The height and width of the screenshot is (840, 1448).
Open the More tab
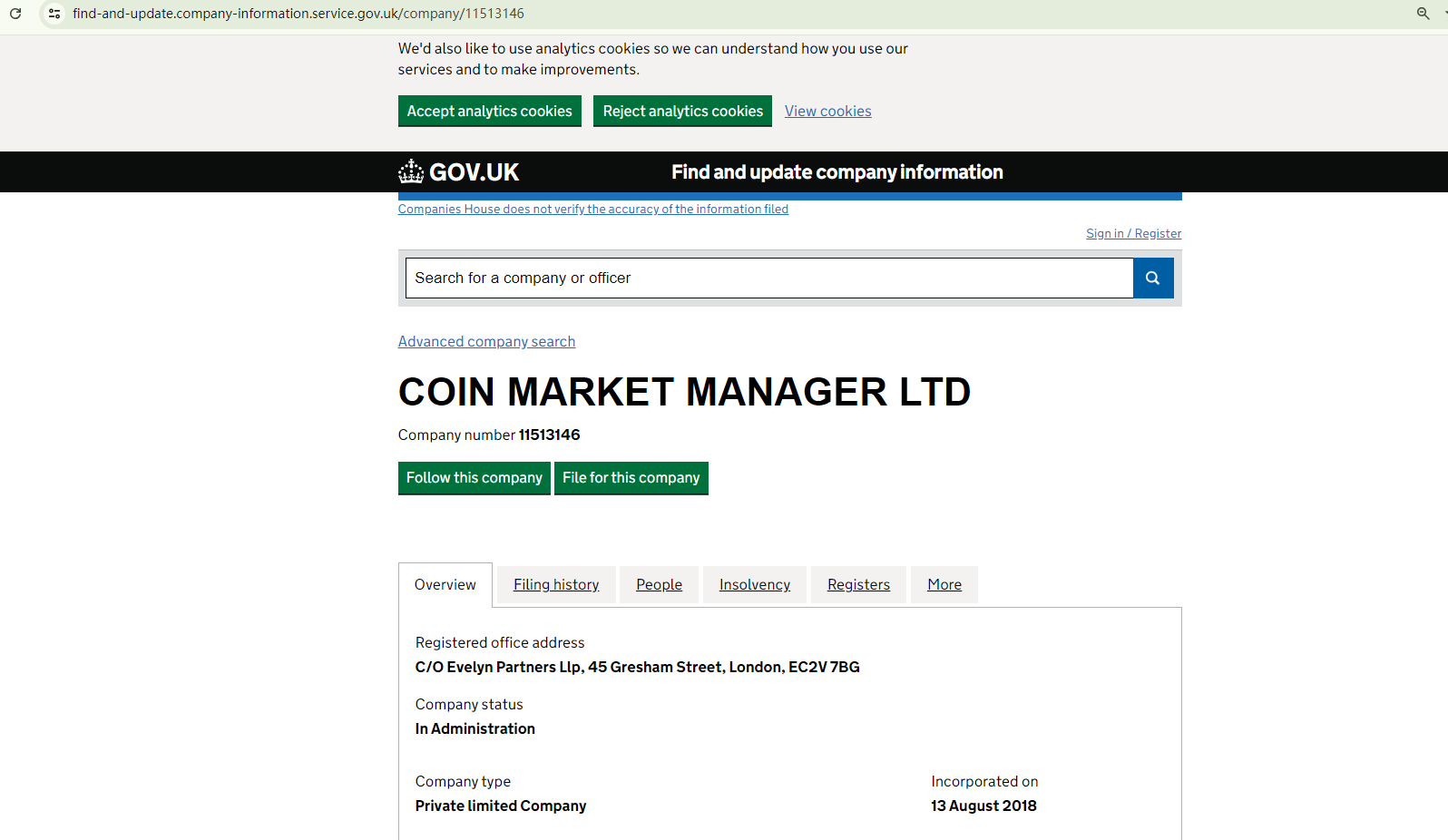pyautogui.click(x=944, y=585)
